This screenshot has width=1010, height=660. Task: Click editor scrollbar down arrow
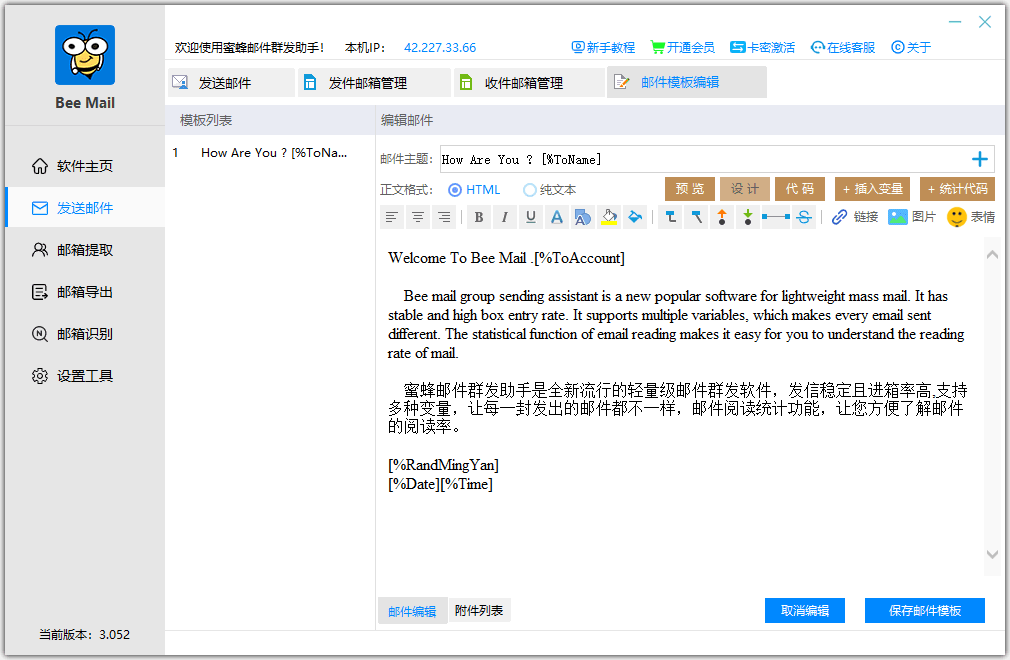pos(992,554)
